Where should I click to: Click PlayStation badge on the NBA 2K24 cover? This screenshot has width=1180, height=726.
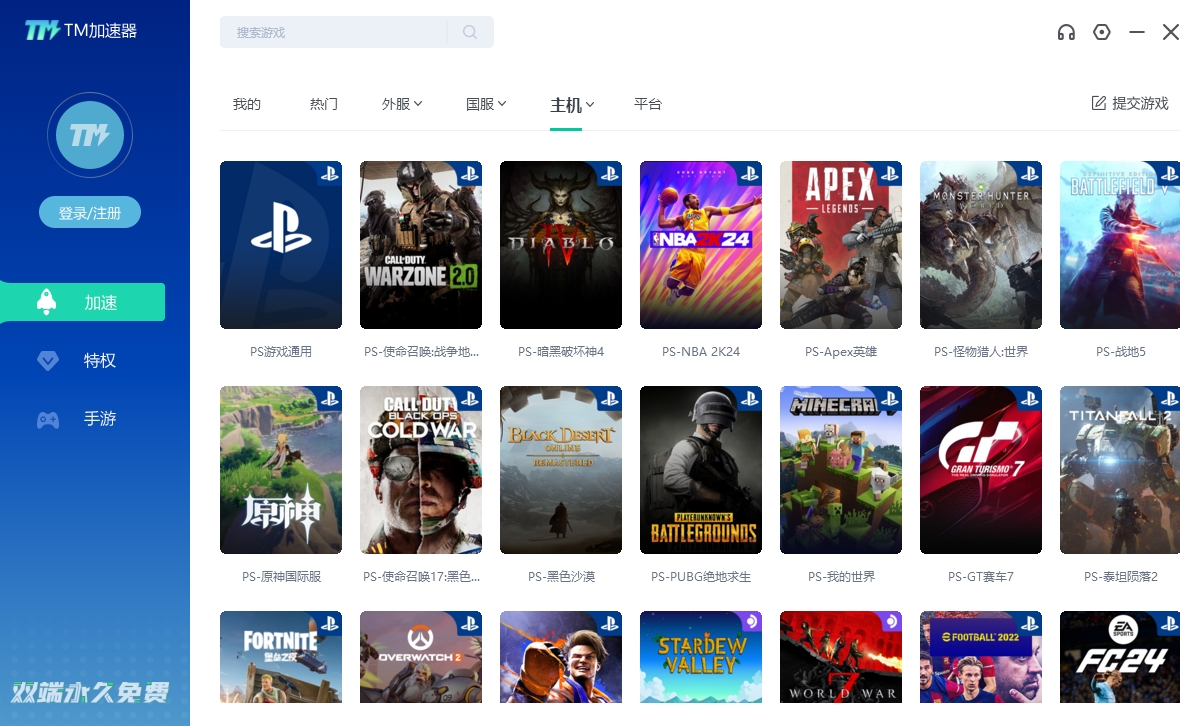[750, 175]
